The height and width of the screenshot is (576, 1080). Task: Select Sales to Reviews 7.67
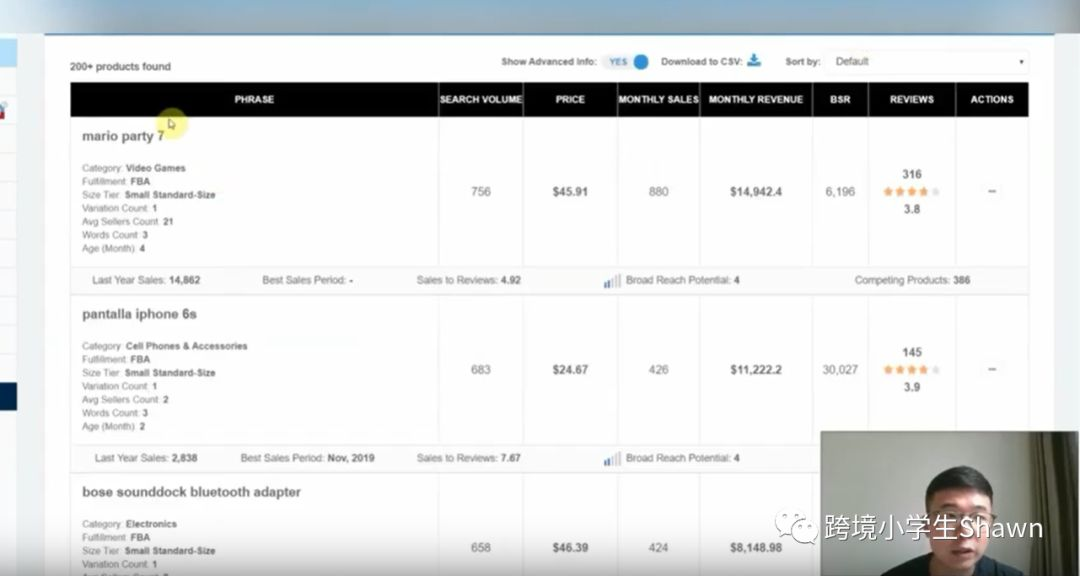468,458
